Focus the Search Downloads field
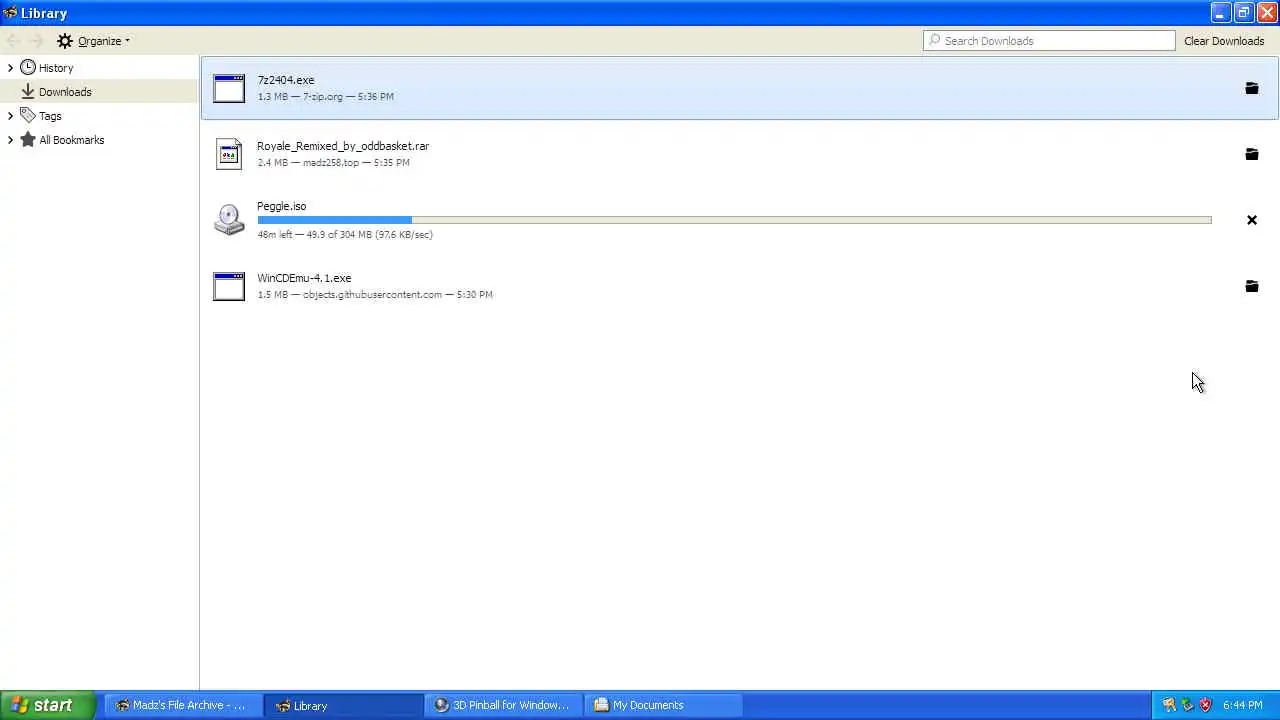This screenshot has height=720, width=1280. 1049,41
